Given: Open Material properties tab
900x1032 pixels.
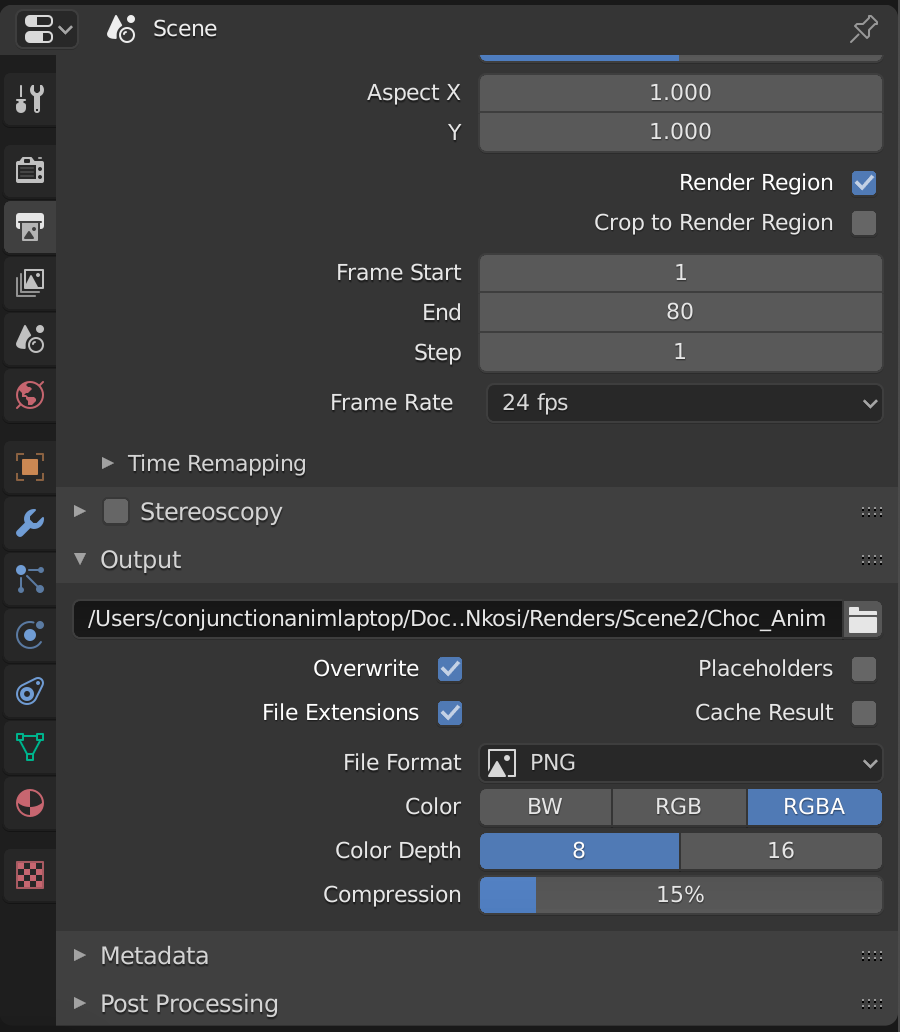Looking at the screenshot, I should pyautogui.click(x=30, y=803).
